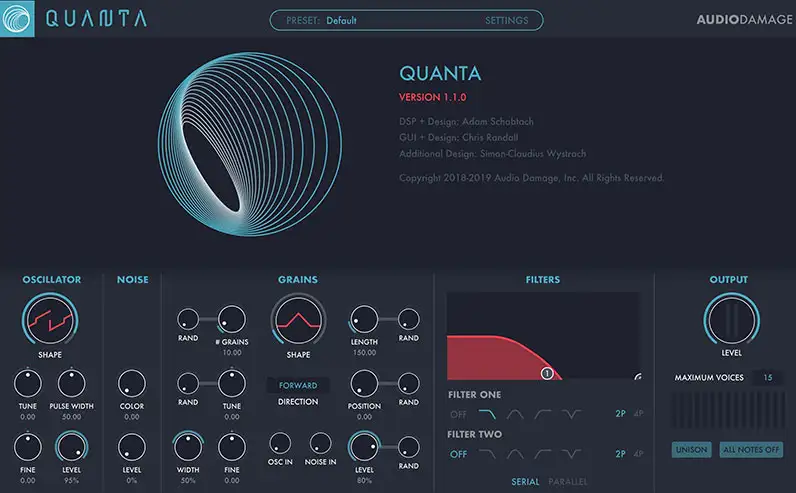
Task: Toggle Filter Two OFF option
Action: [x=458, y=454]
